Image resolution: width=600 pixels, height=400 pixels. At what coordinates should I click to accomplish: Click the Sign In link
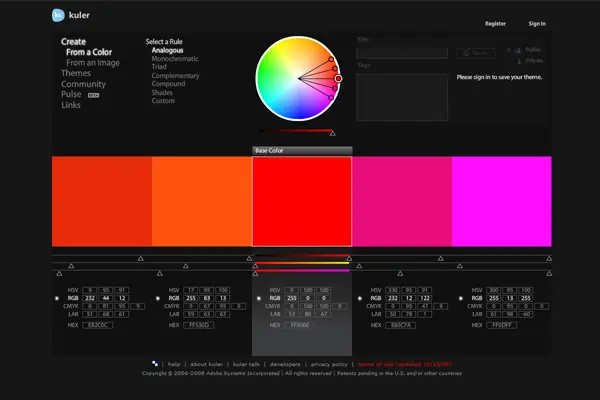pos(537,23)
